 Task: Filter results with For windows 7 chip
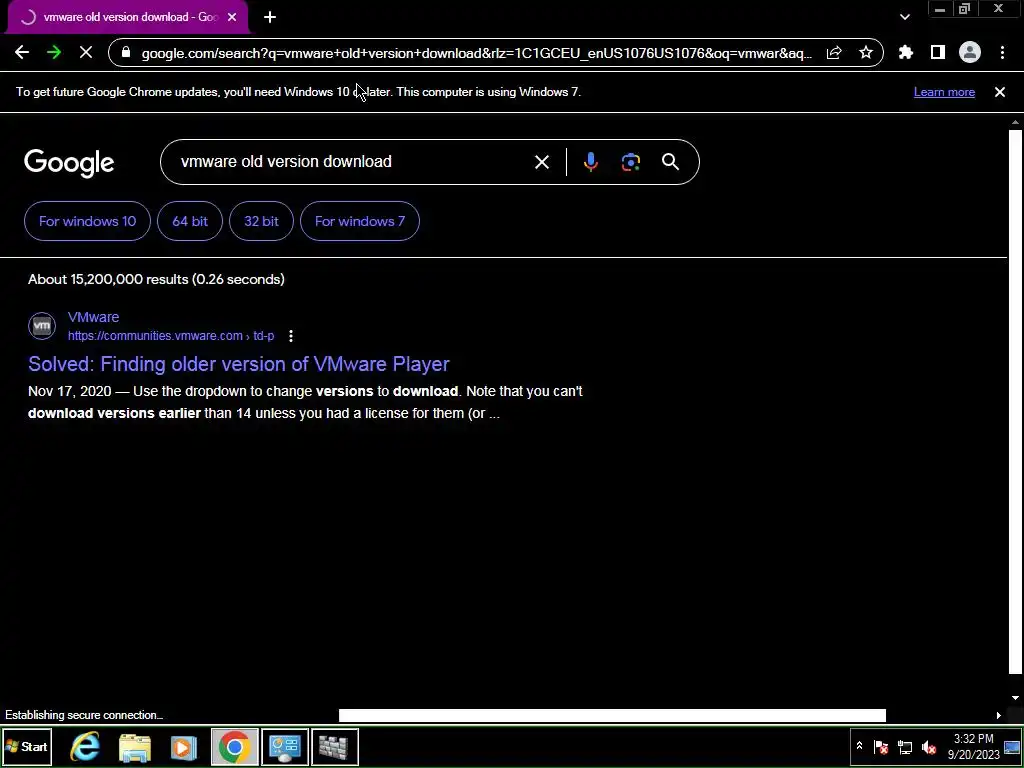[x=360, y=221]
